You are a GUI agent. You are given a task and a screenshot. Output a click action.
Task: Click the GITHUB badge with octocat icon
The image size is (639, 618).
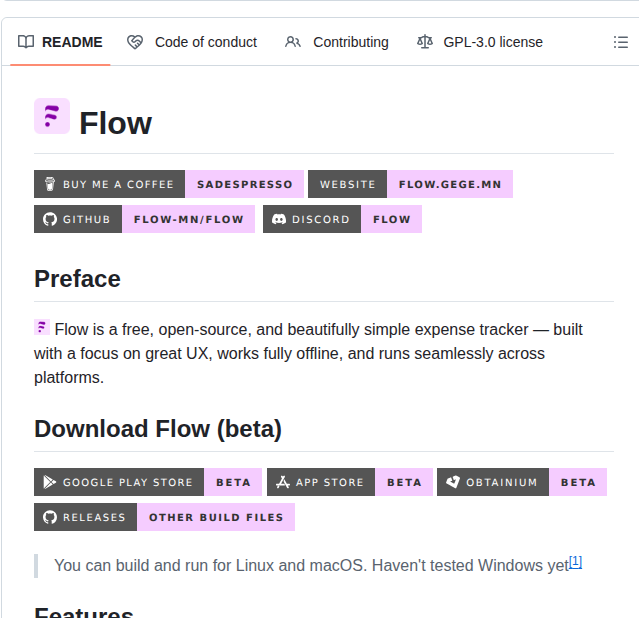[x=78, y=219]
